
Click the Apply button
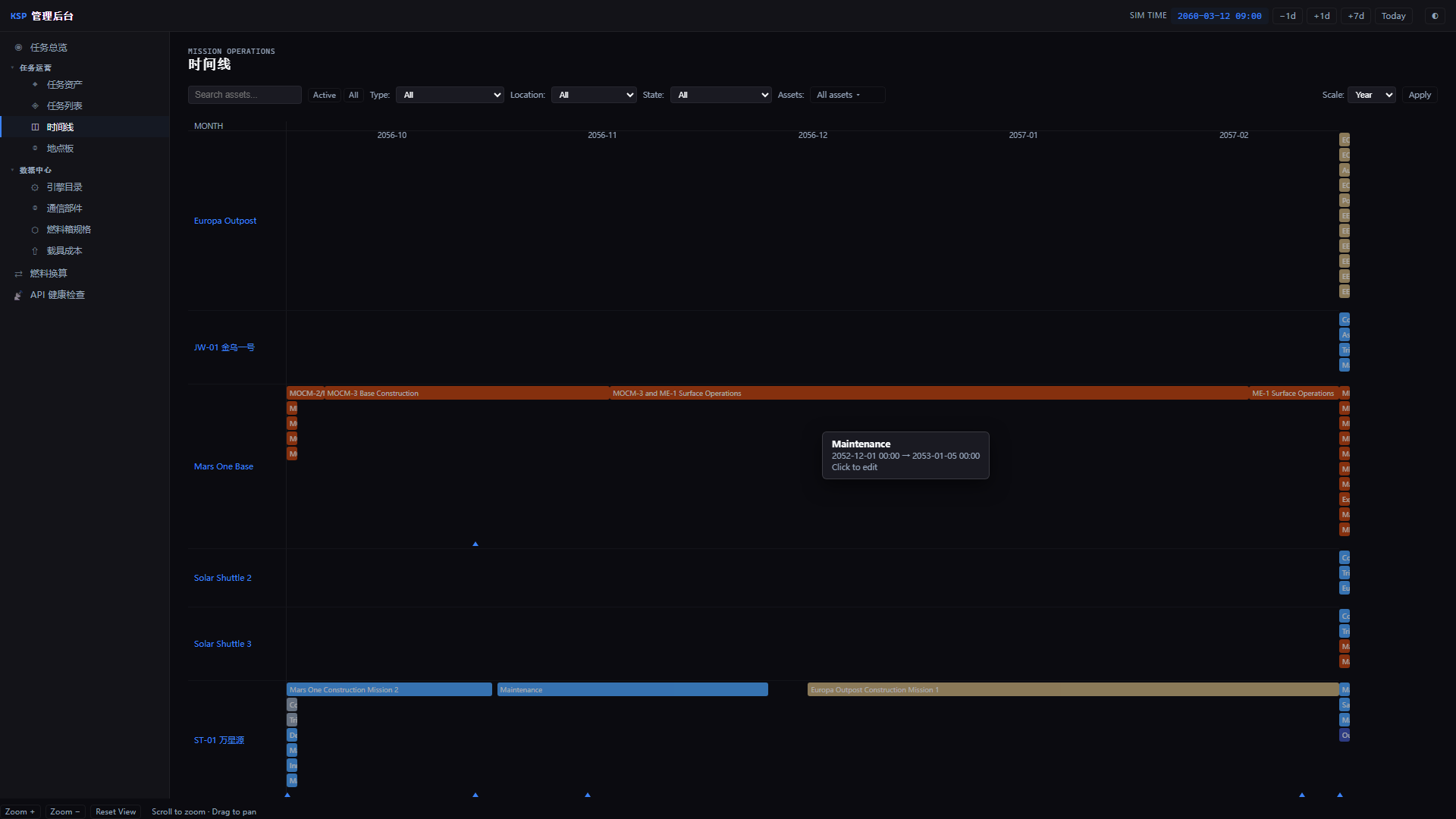[1420, 95]
